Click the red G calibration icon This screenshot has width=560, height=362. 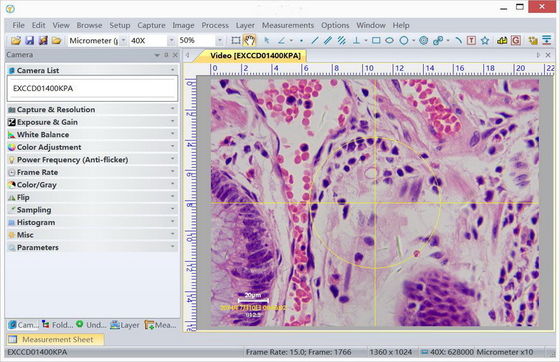(515, 40)
